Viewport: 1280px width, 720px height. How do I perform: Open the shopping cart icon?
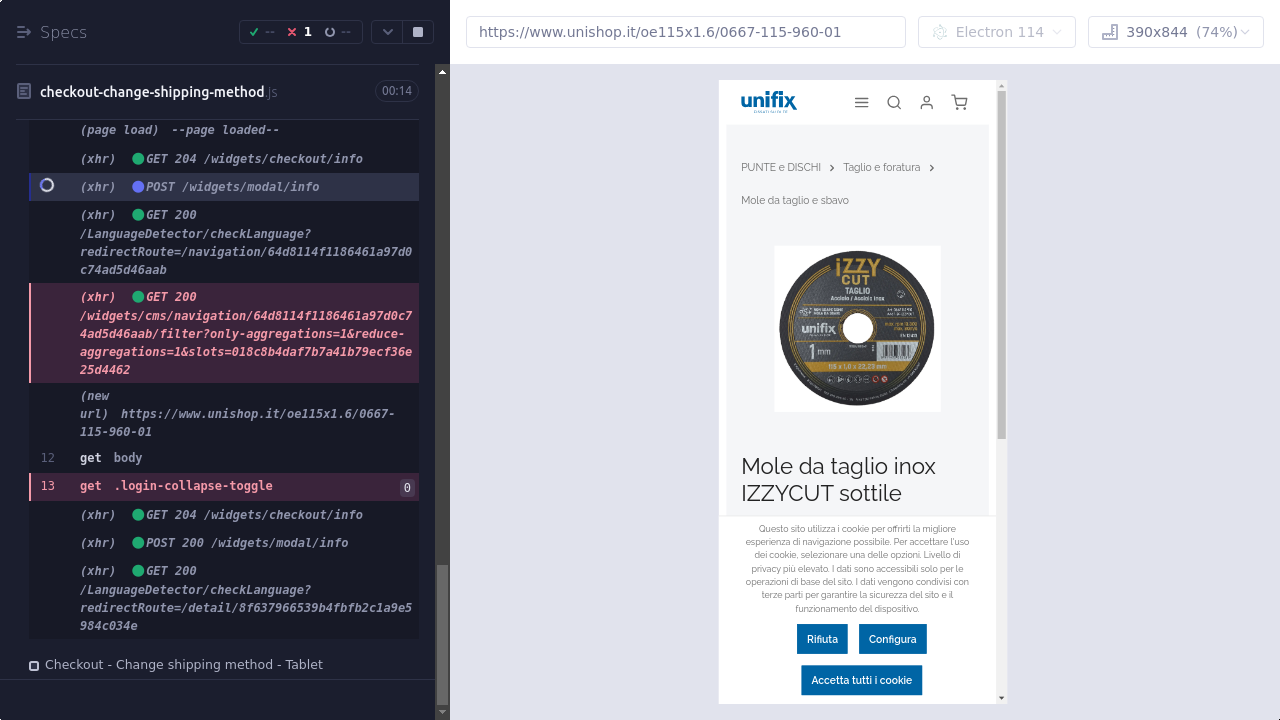point(959,102)
